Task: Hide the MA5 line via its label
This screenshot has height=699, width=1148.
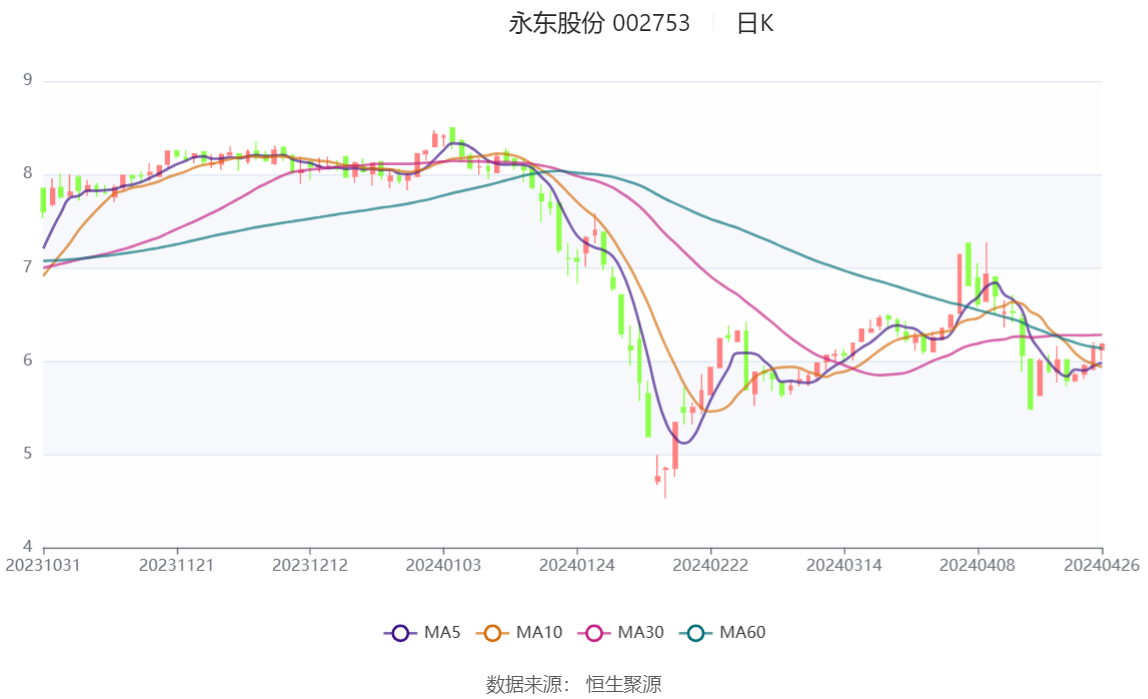Action: (442, 632)
